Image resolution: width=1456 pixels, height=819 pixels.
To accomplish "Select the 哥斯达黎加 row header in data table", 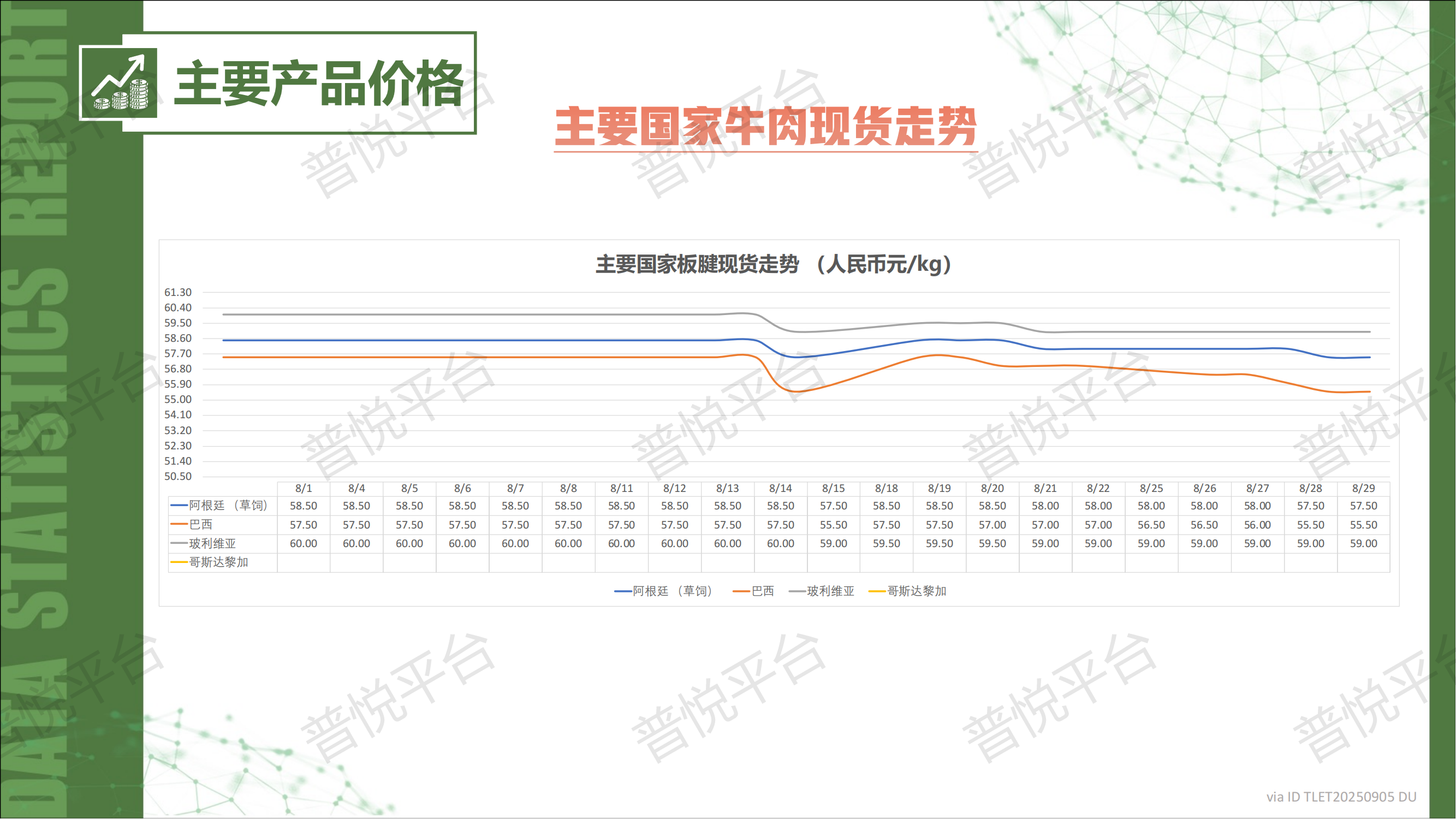I will [218, 562].
